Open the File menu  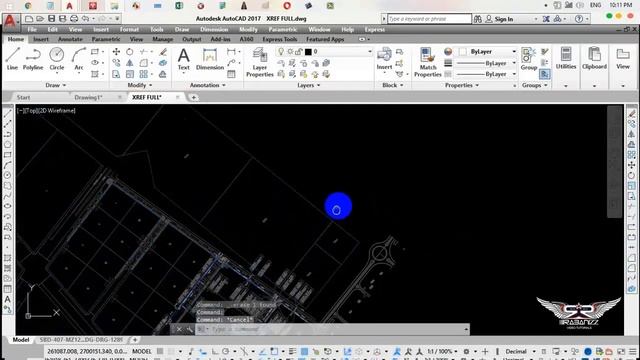click(32, 29)
